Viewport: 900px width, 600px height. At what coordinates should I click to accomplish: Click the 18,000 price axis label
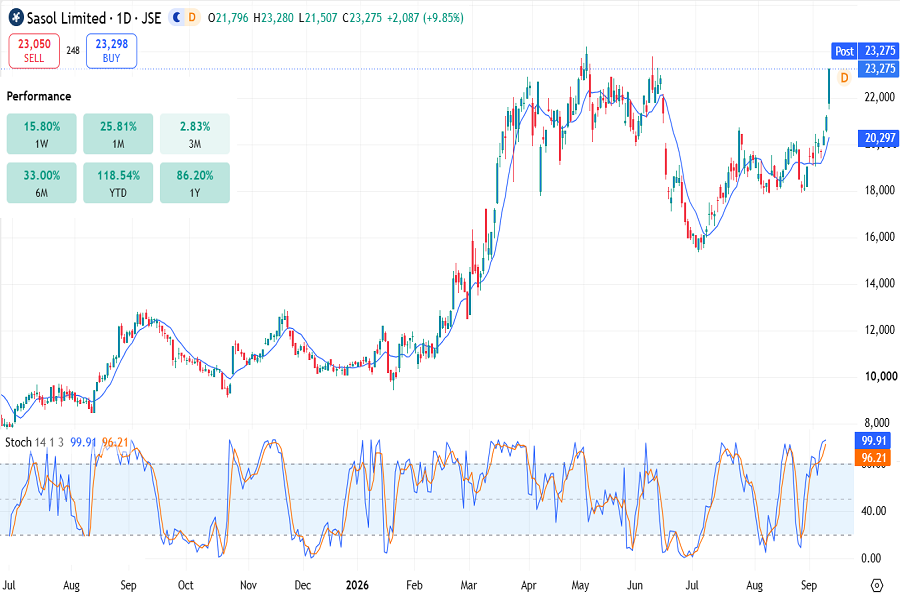pyautogui.click(x=879, y=190)
